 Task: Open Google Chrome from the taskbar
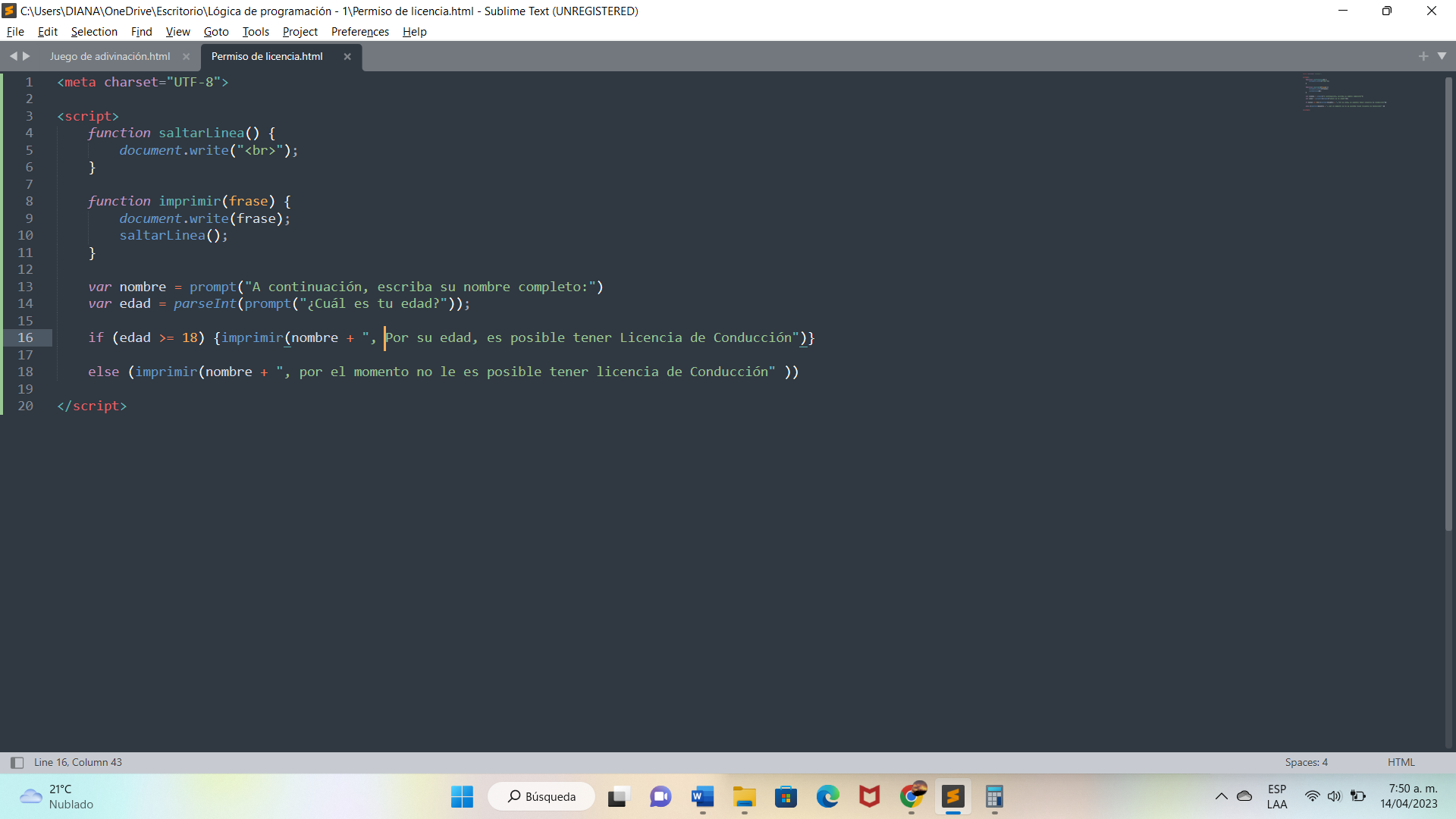click(912, 797)
